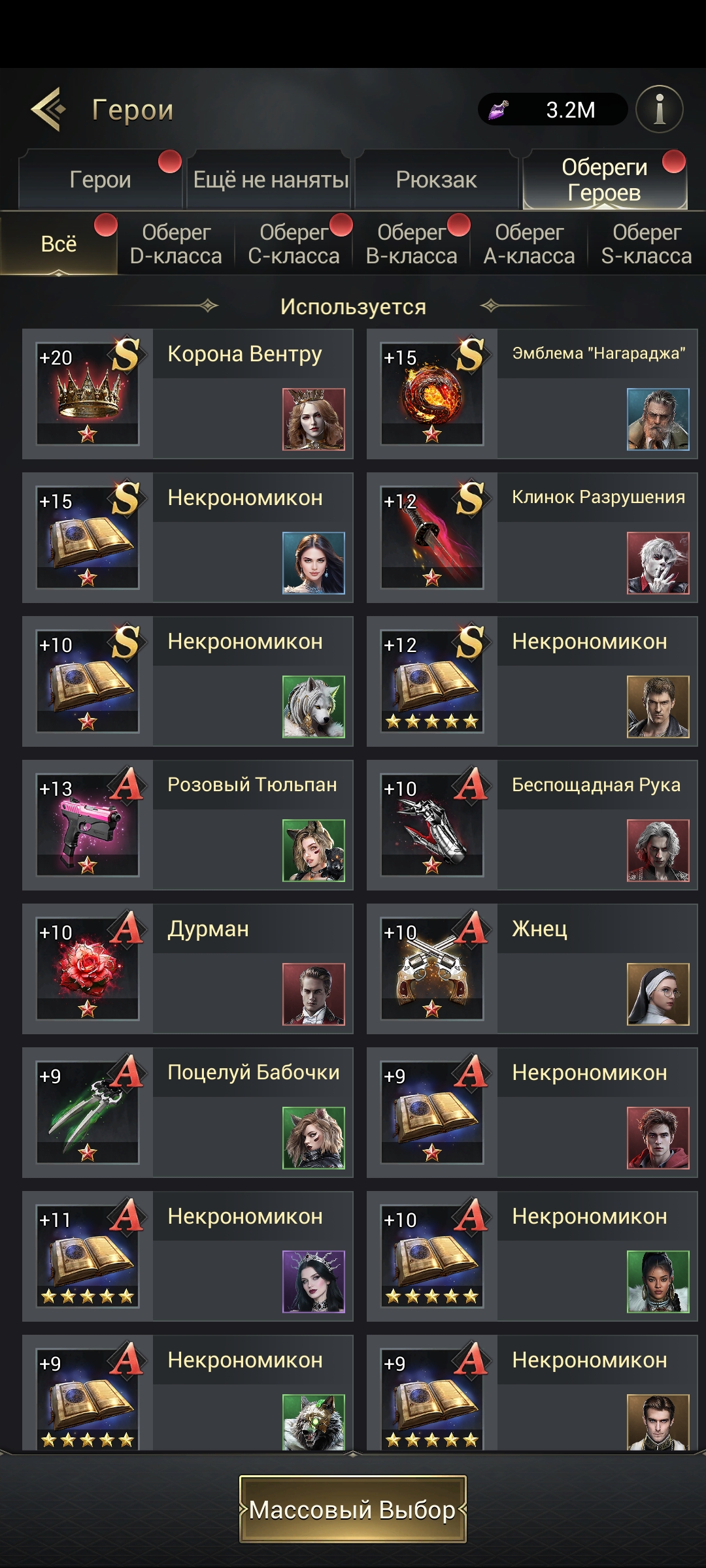
Task: Open the Дурман red rose charm icon
Action: pyautogui.click(x=88, y=969)
